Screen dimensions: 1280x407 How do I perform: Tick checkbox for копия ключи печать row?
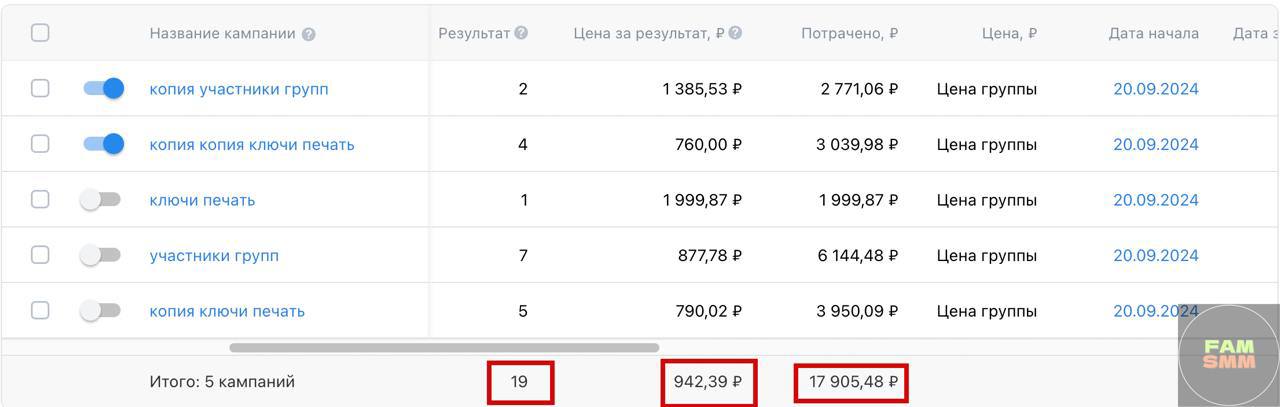(x=40, y=310)
